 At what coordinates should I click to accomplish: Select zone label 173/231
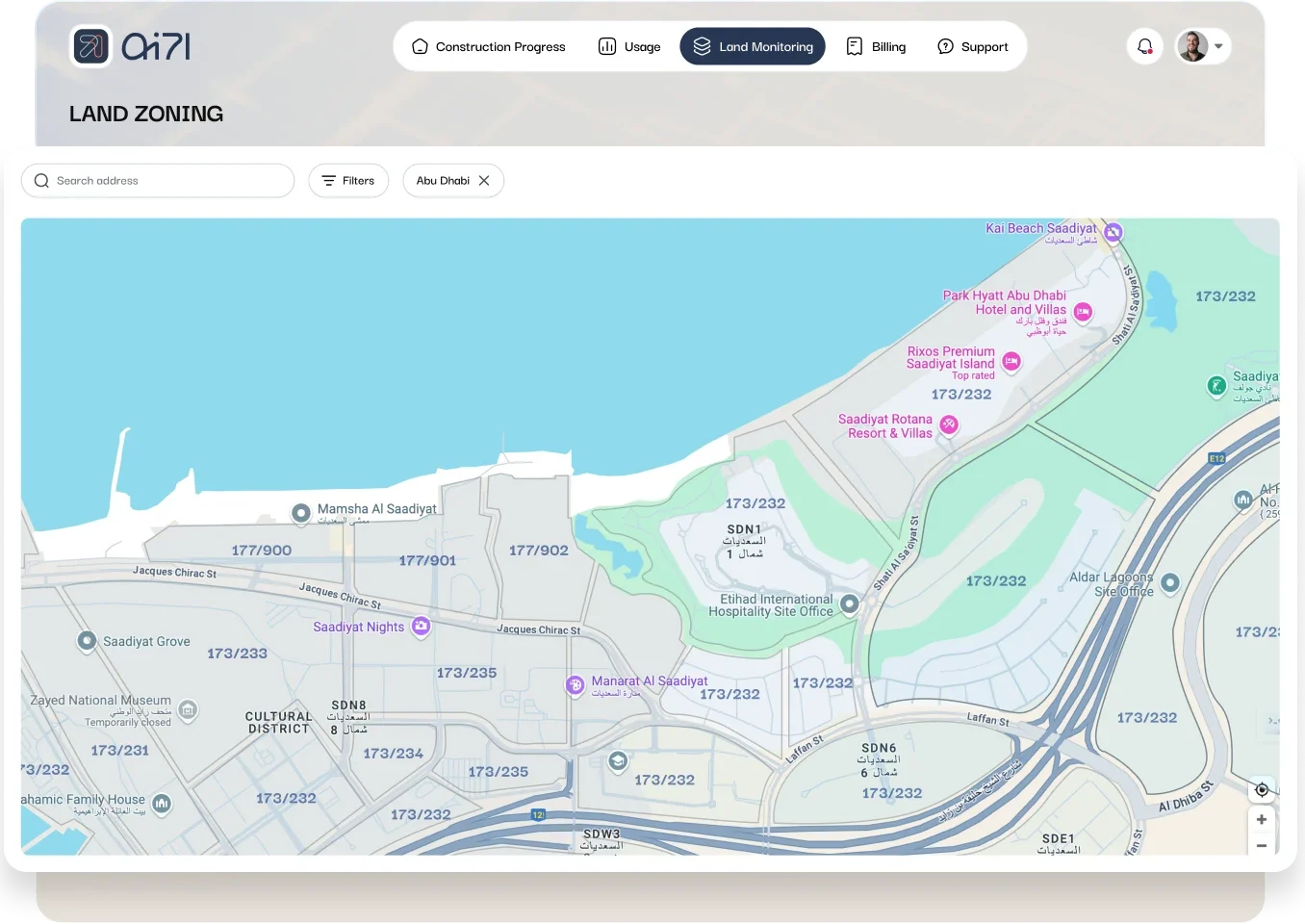(x=120, y=751)
